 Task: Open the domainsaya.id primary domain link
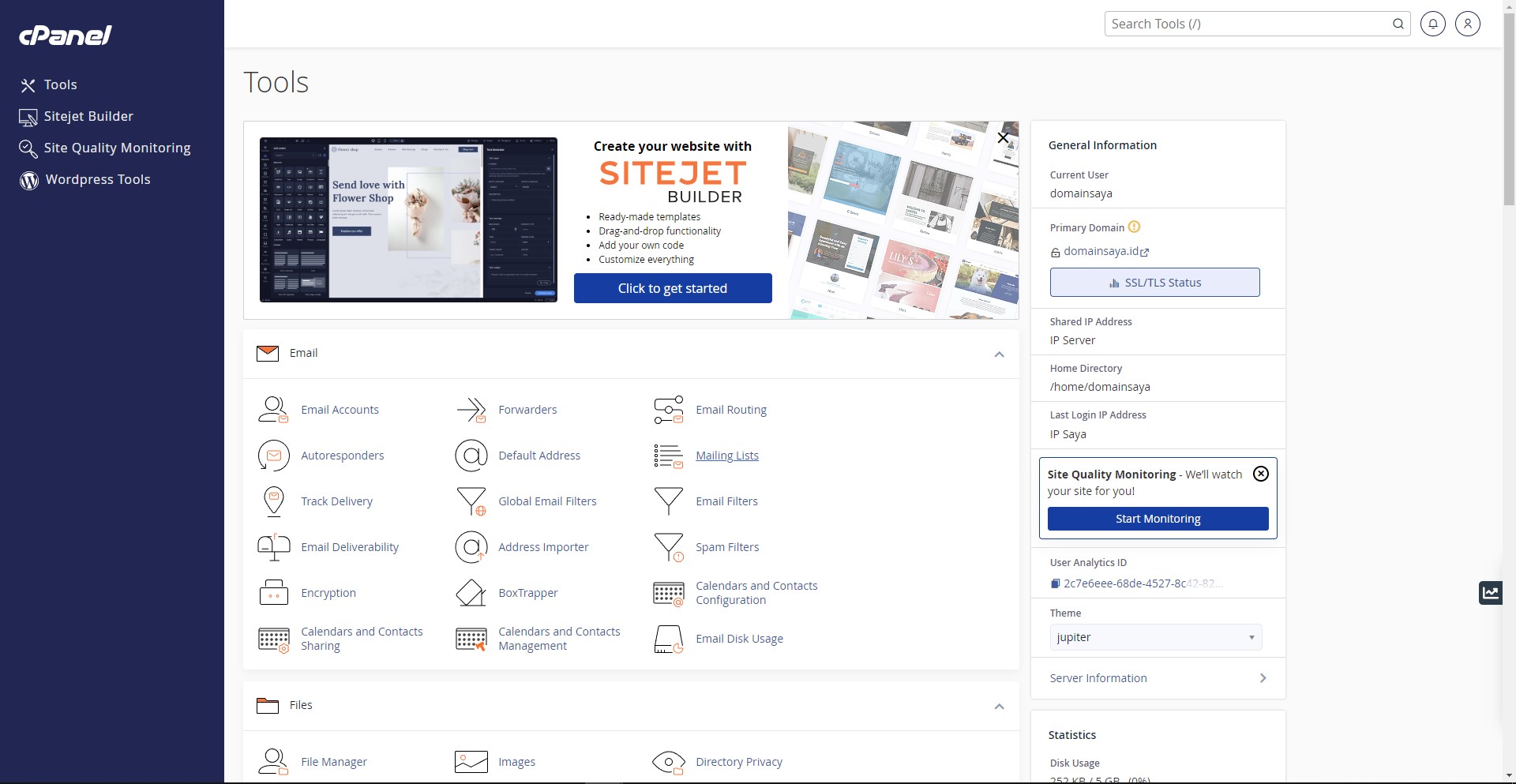(1101, 251)
